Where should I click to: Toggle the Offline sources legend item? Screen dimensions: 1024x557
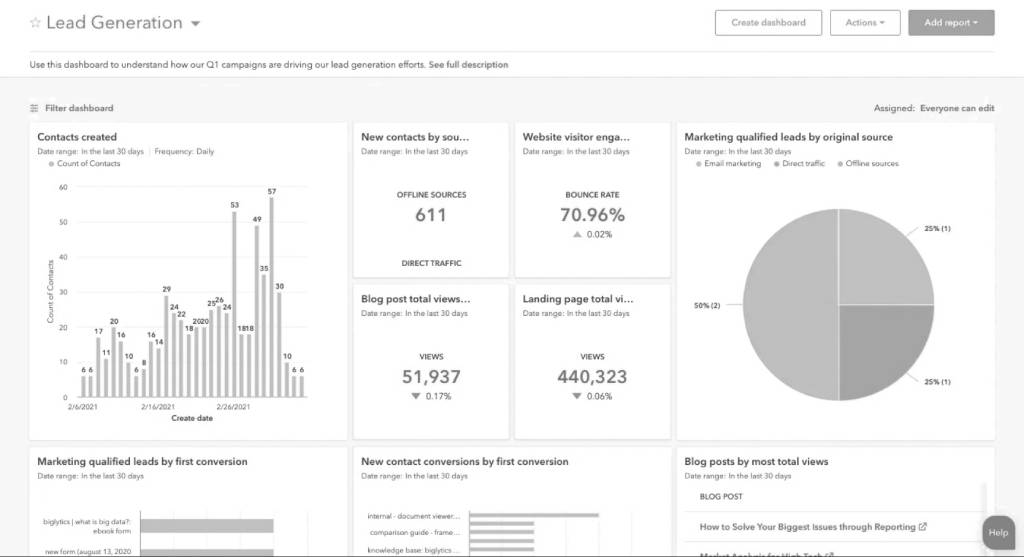pyautogui.click(x=868, y=164)
